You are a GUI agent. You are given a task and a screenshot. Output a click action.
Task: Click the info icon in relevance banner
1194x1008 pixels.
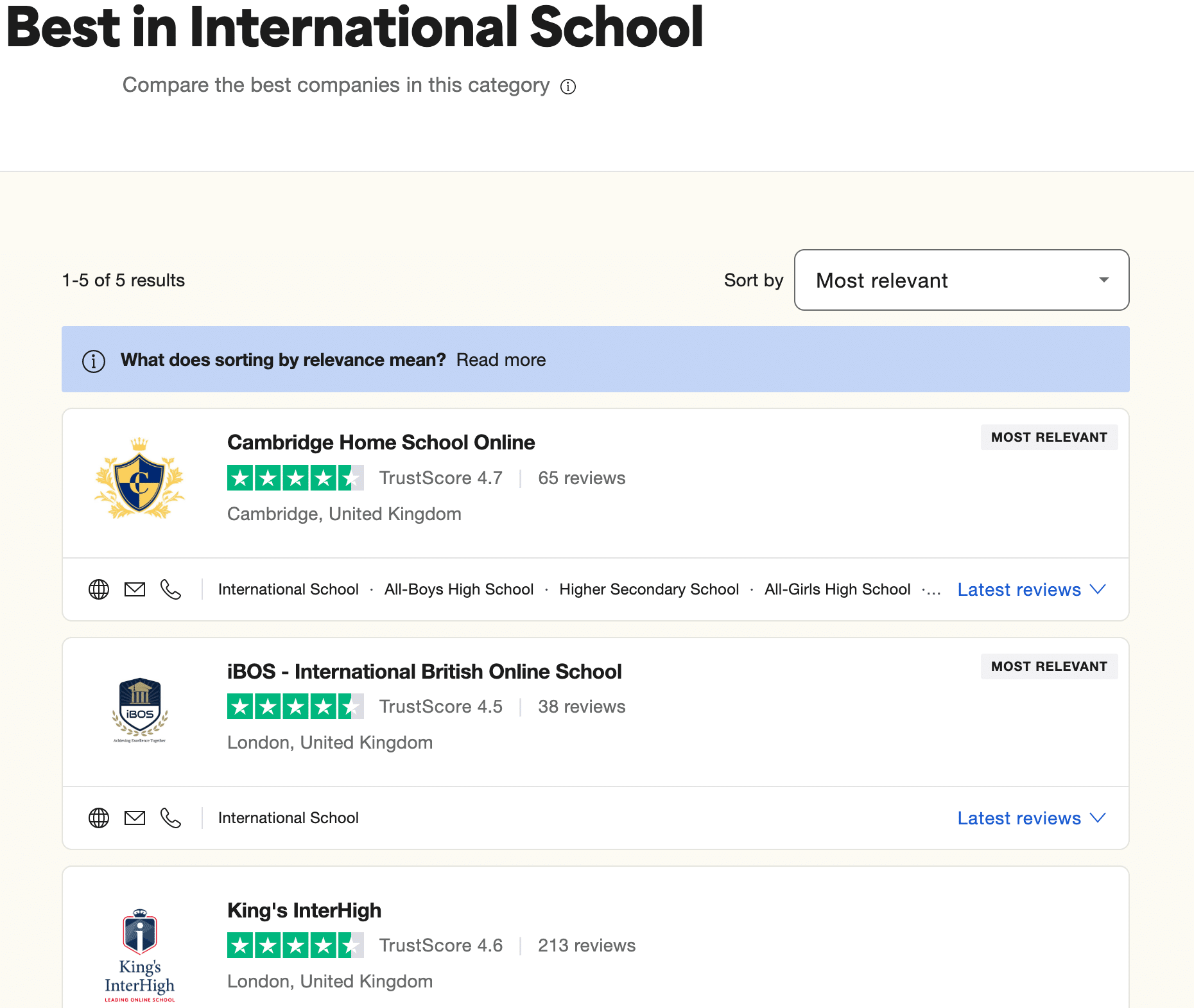[94, 361]
